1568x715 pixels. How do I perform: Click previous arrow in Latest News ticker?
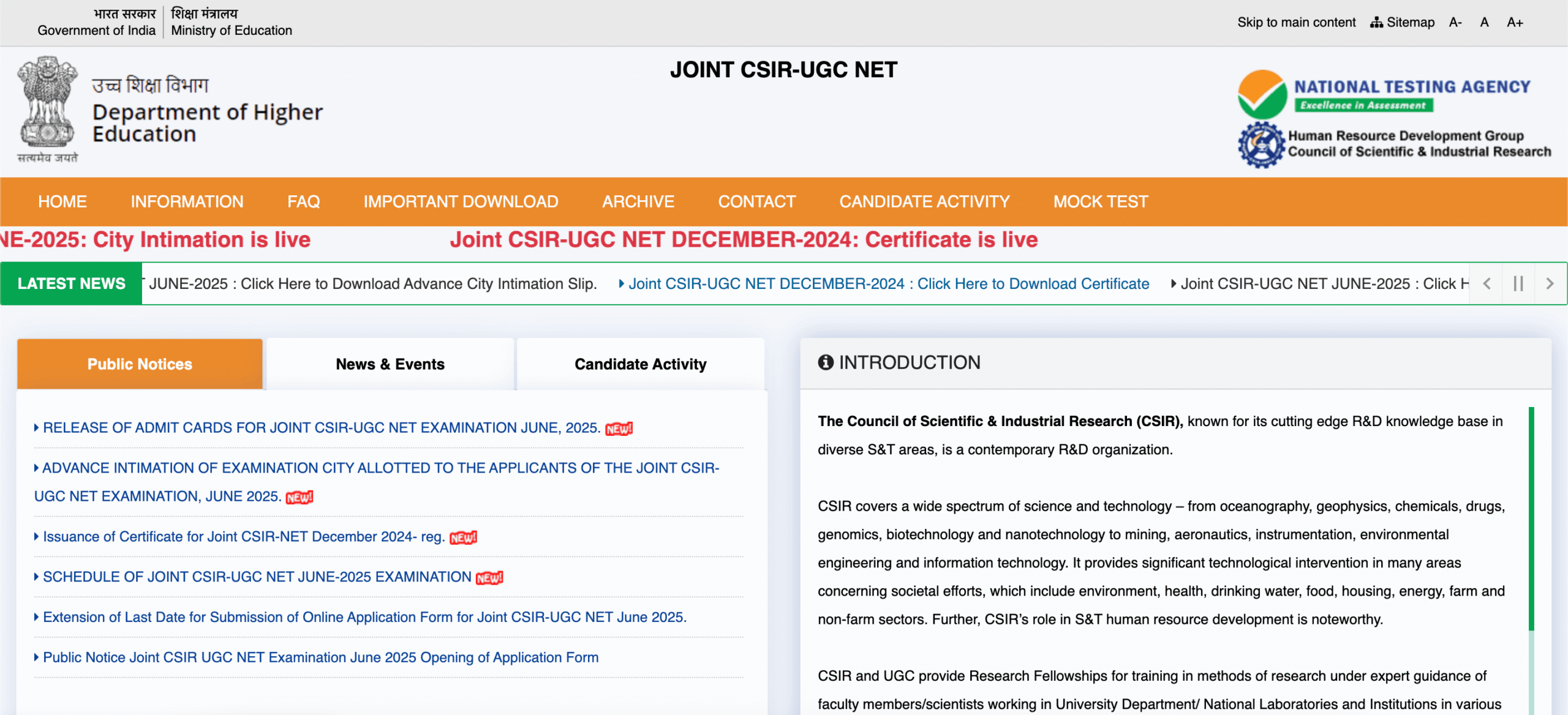tap(1487, 283)
